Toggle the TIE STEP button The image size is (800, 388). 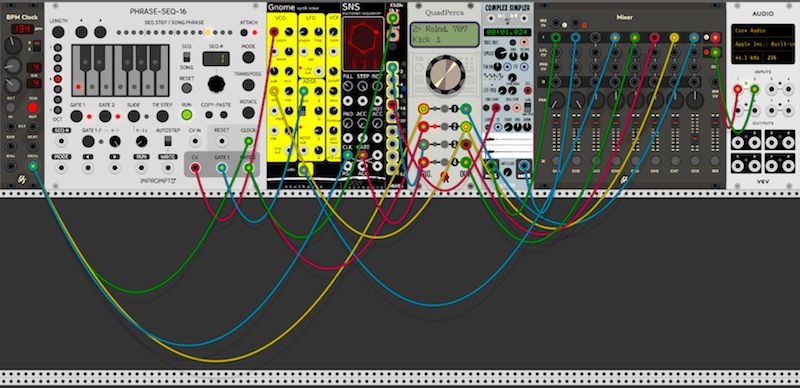tap(162, 116)
